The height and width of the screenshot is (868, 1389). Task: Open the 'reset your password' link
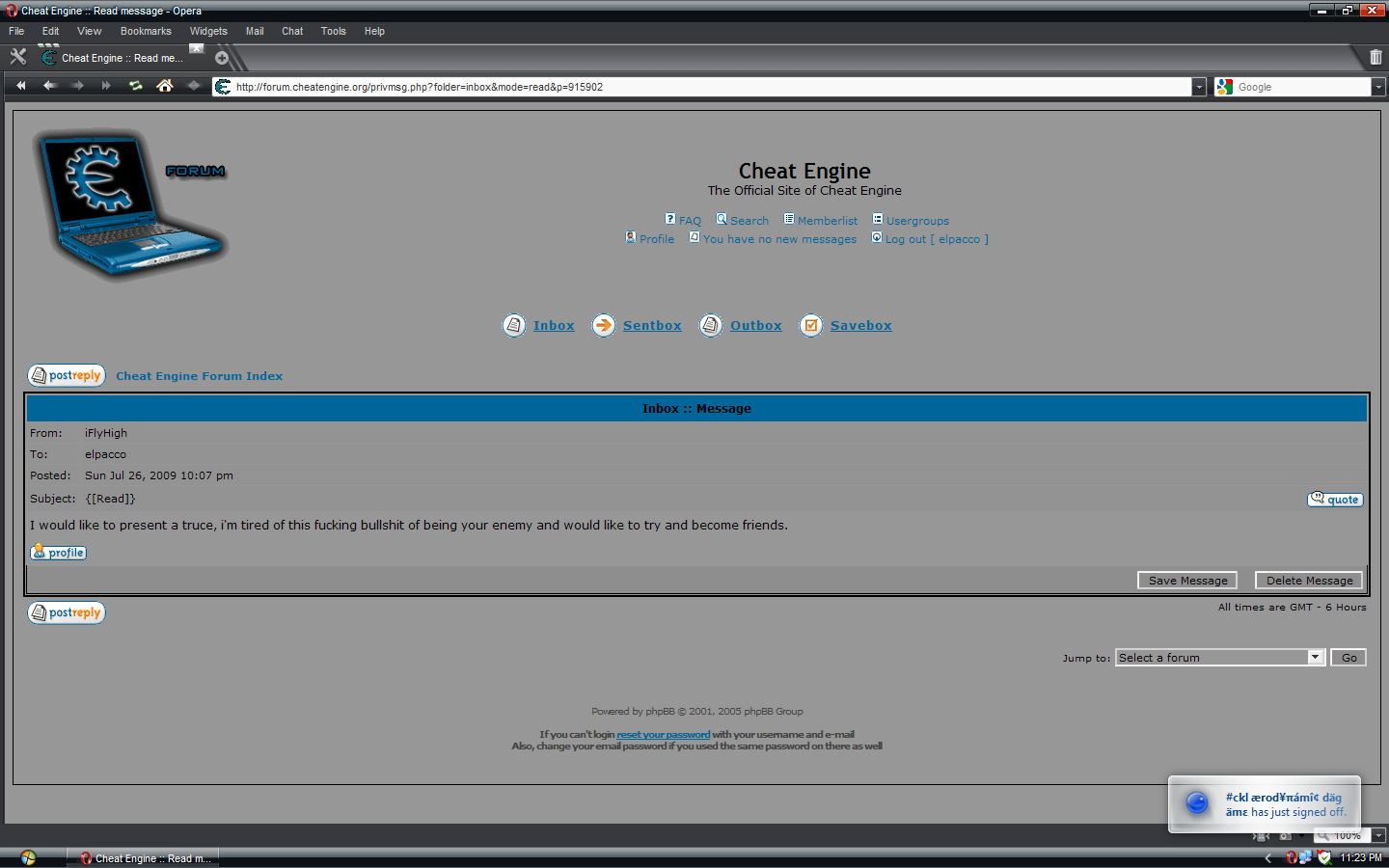(x=664, y=735)
